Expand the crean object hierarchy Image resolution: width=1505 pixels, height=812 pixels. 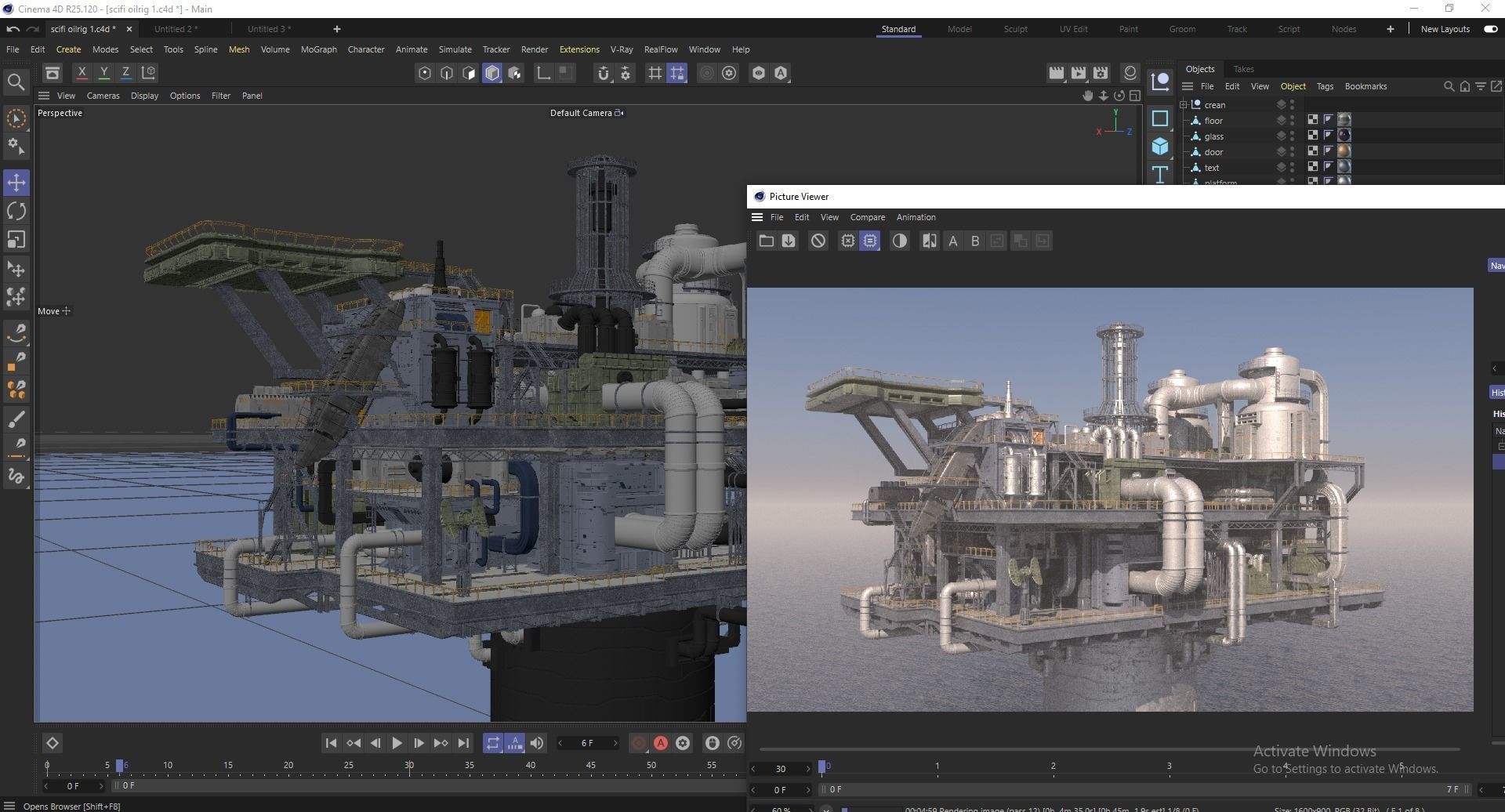1184,104
